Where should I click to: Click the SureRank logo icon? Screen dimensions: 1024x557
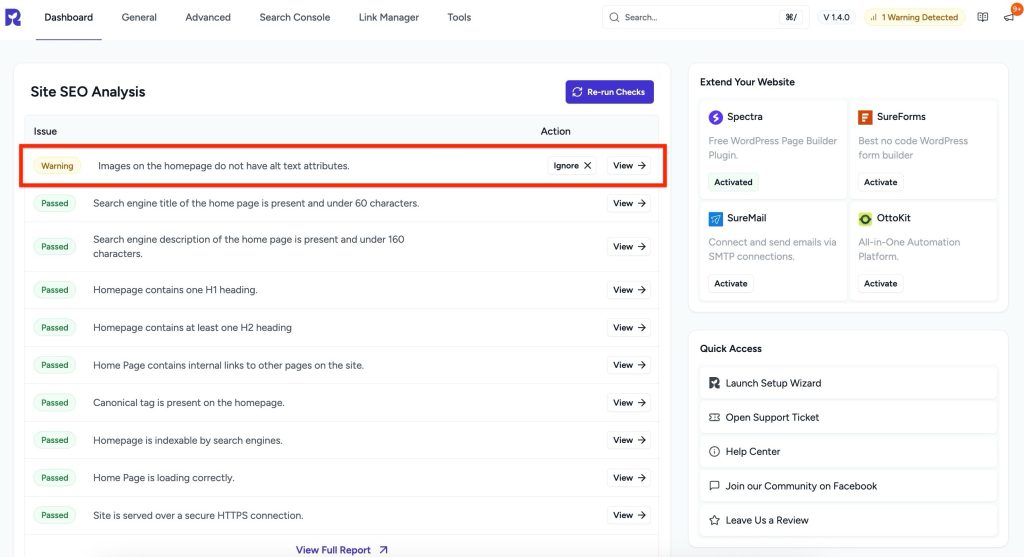[13, 17]
